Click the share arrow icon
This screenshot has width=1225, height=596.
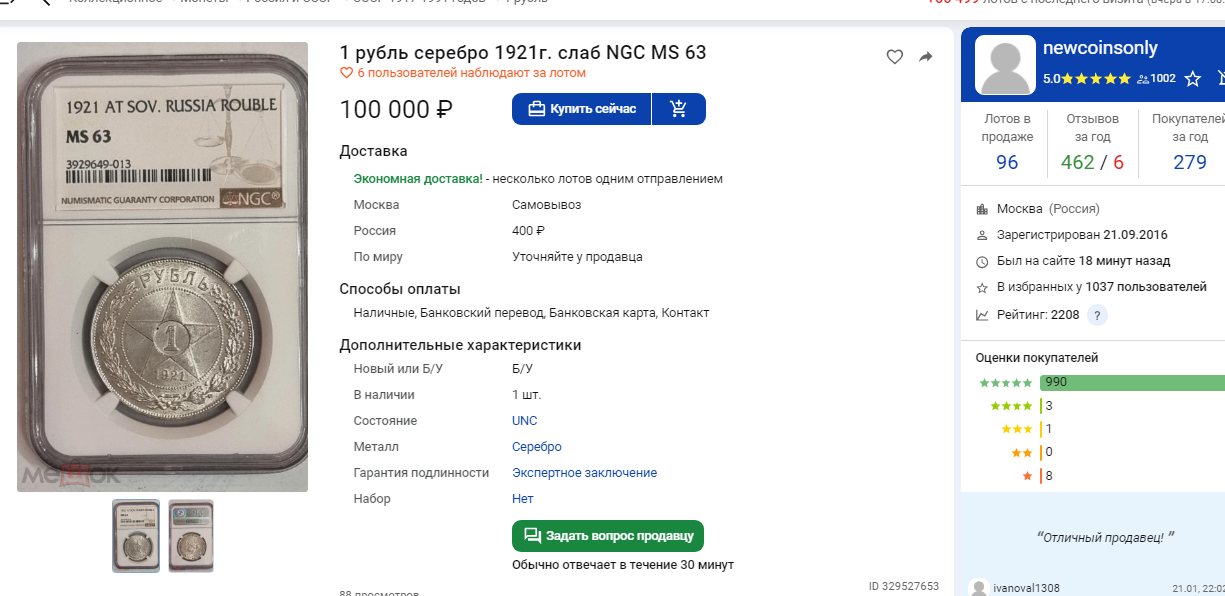[x=926, y=57]
